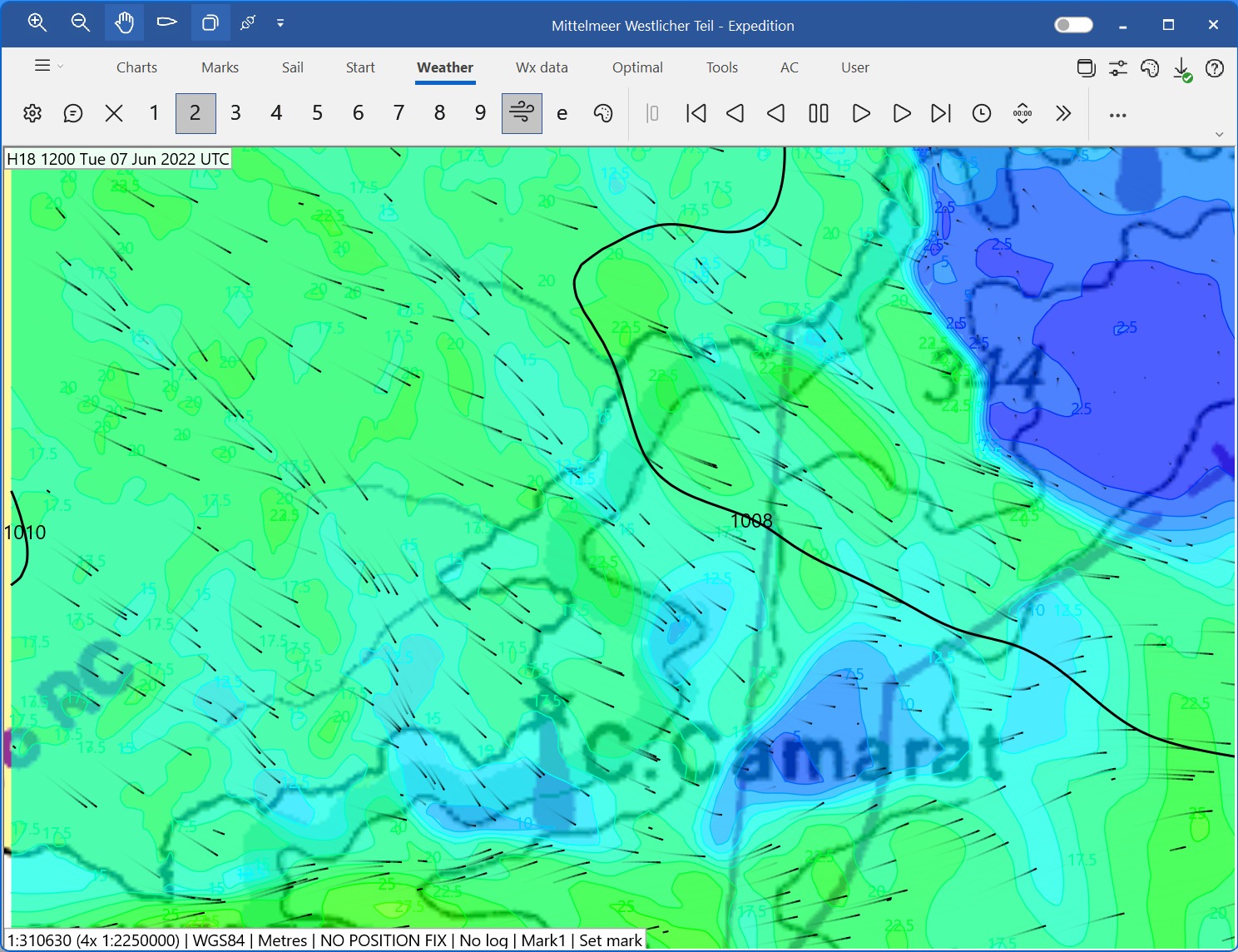Toggle weather layer 2 off
Screen dimensions: 1238x952
[x=196, y=113]
